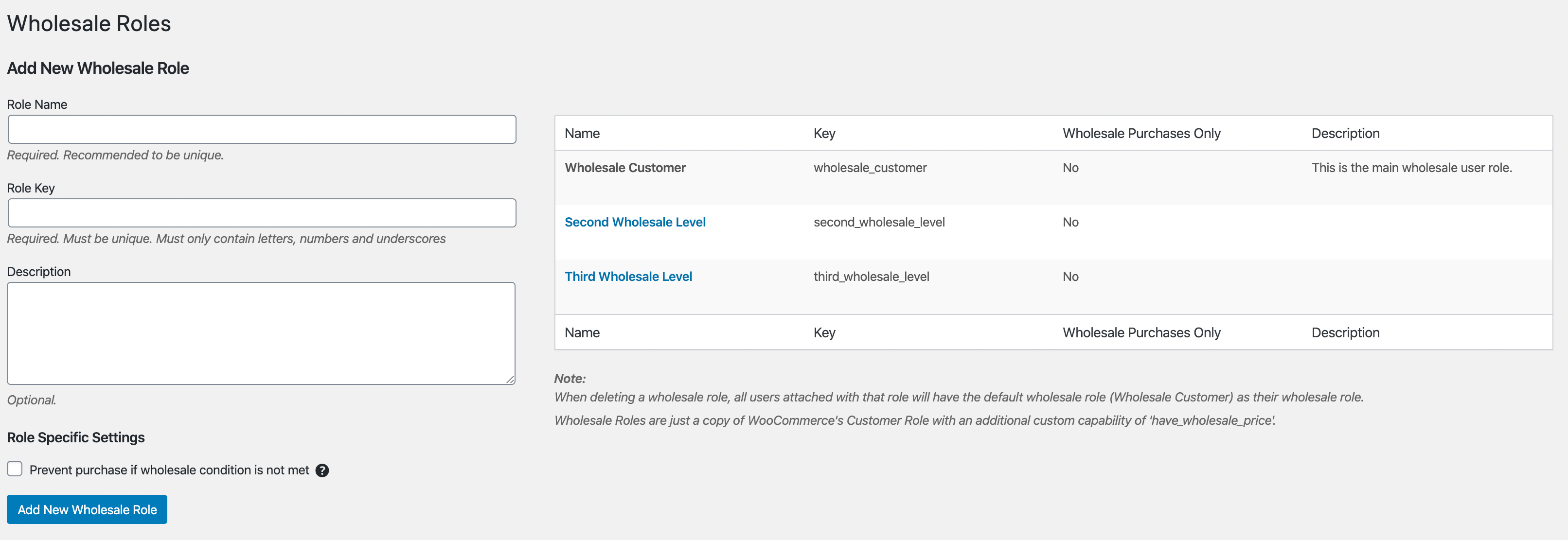Grab the Description textarea resize handle
This screenshot has width=1568, height=540.
tap(510, 380)
